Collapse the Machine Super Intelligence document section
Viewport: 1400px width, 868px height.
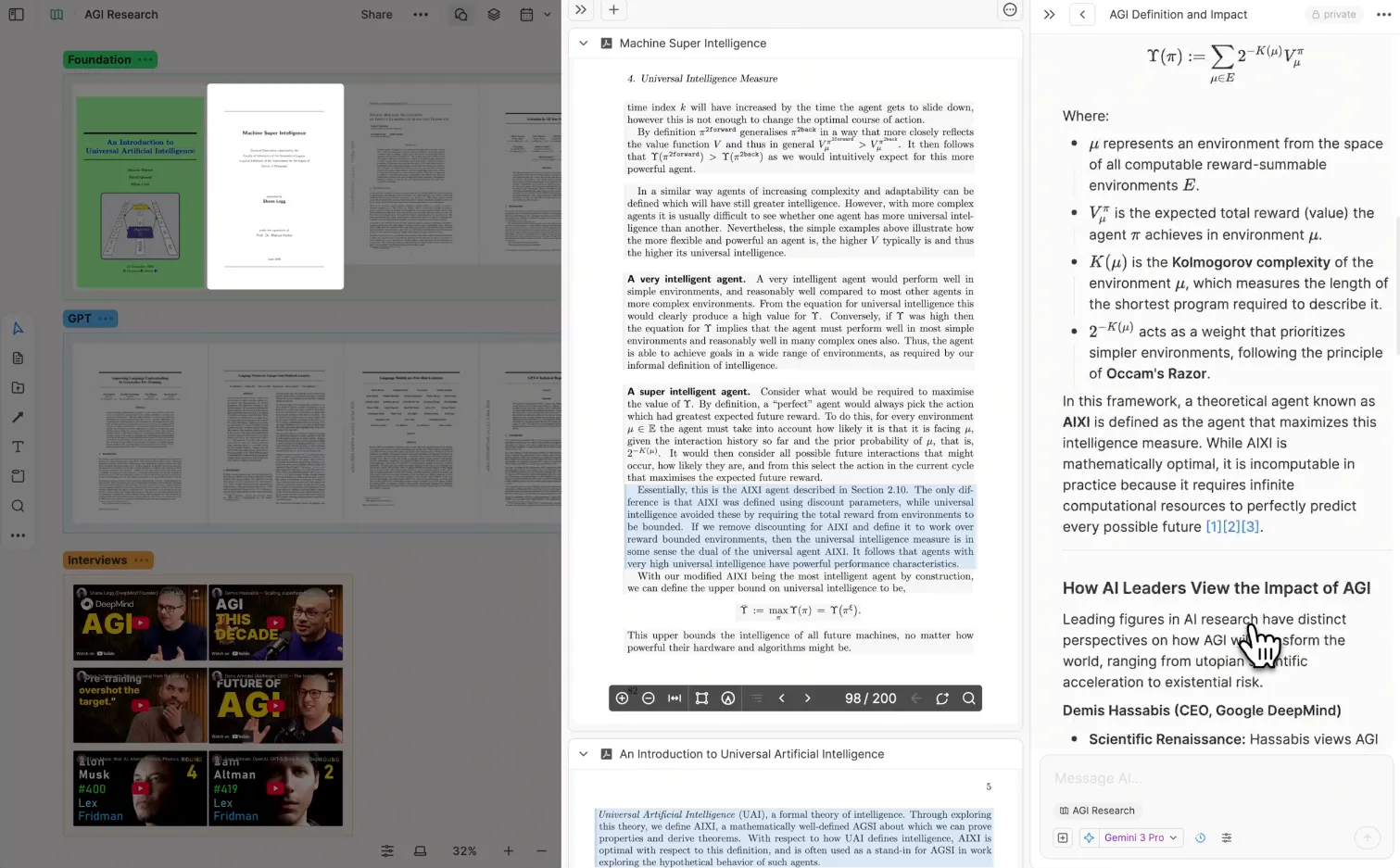pyautogui.click(x=583, y=44)
